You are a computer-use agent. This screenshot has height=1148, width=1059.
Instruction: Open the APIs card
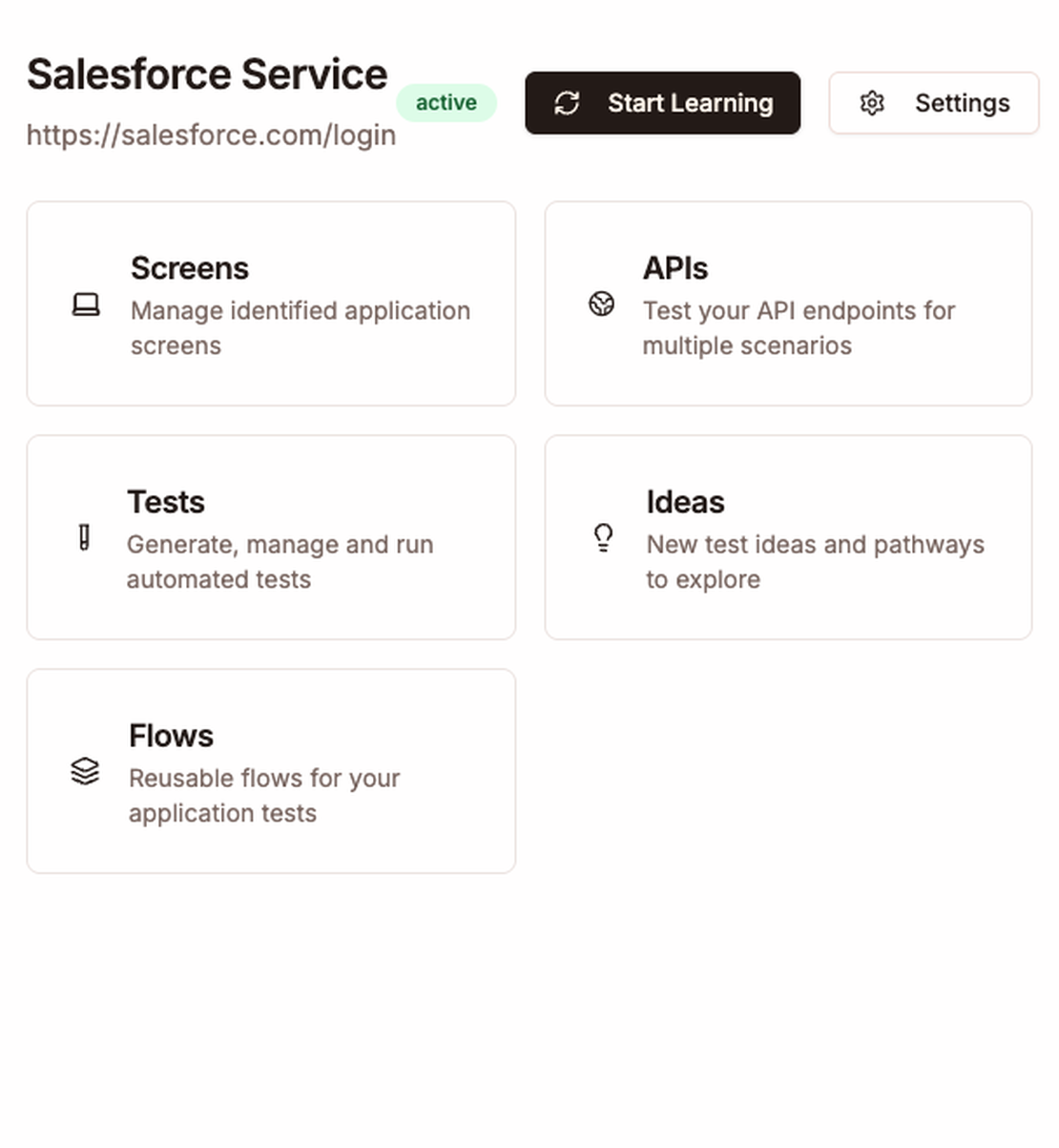tap(787, 304)
